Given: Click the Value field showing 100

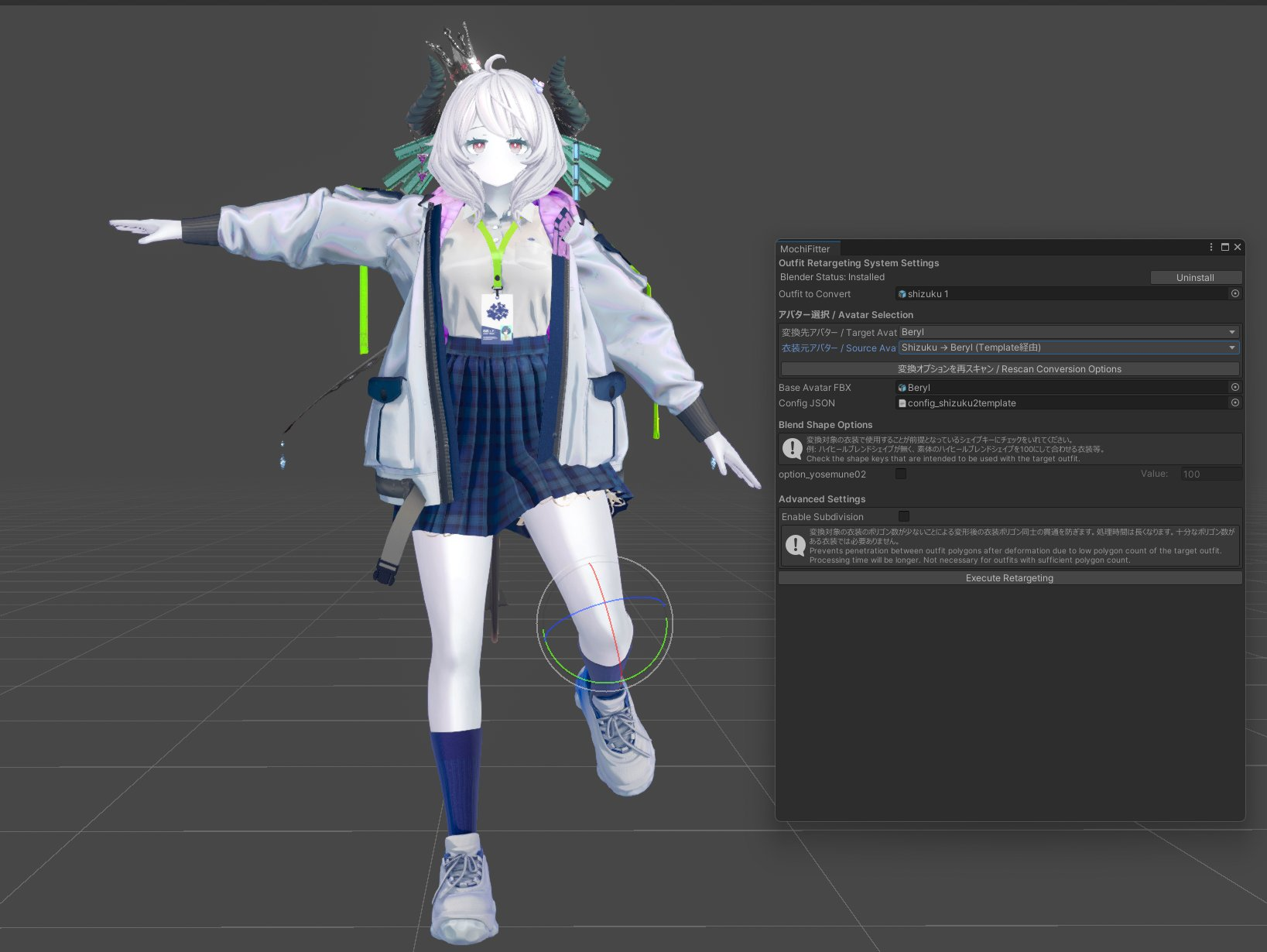Looking at the screenshot, I should [1211, 474].
